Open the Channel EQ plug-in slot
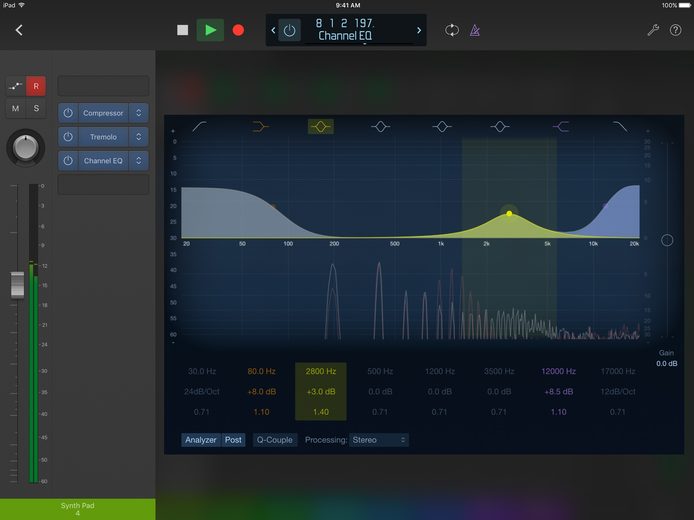Screen dimensions: 694x520 click(103, 161)
